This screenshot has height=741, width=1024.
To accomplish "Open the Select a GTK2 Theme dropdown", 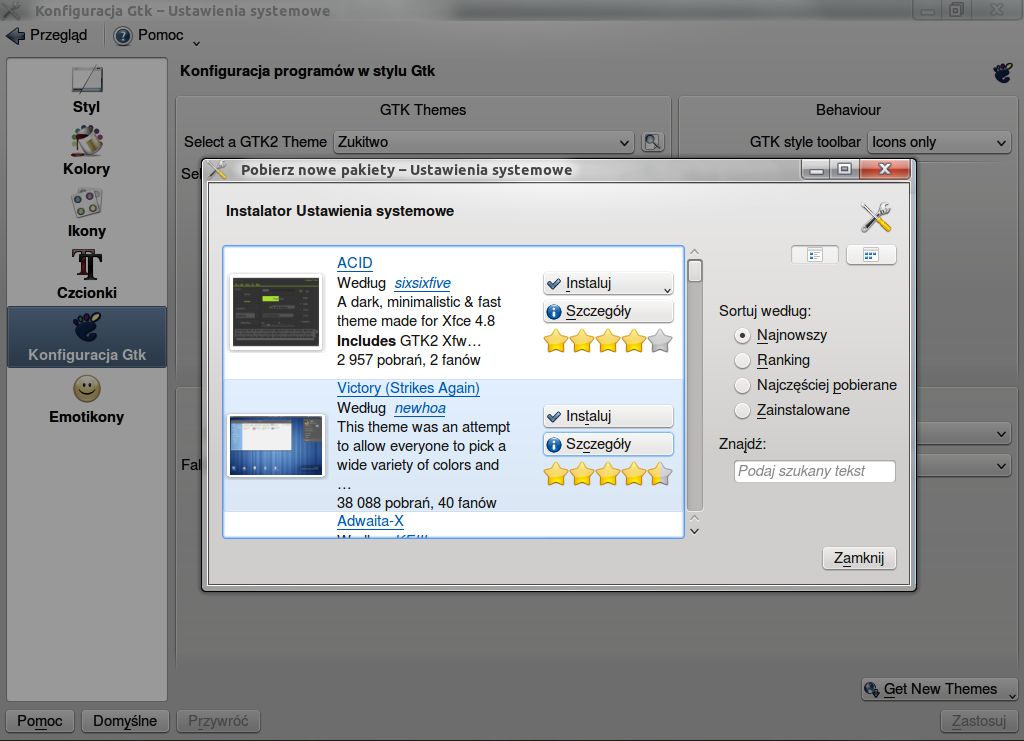I will pyautogui.click(x=483, y=142).
